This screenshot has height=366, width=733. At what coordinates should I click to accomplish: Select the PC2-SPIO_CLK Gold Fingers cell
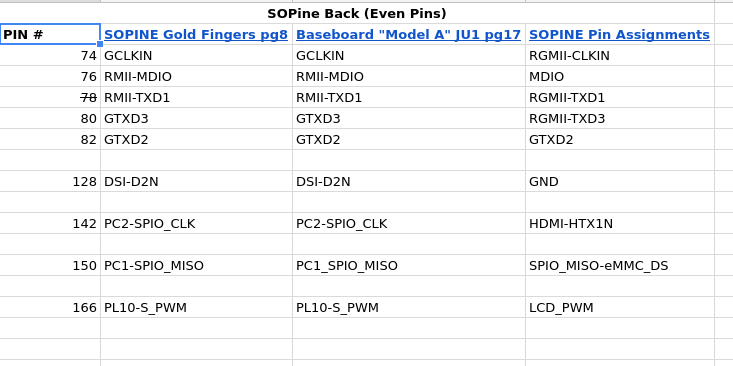click(196, 223)
